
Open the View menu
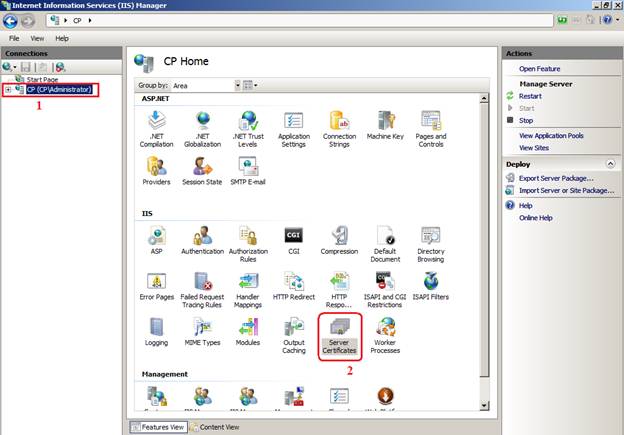(37, 39)
